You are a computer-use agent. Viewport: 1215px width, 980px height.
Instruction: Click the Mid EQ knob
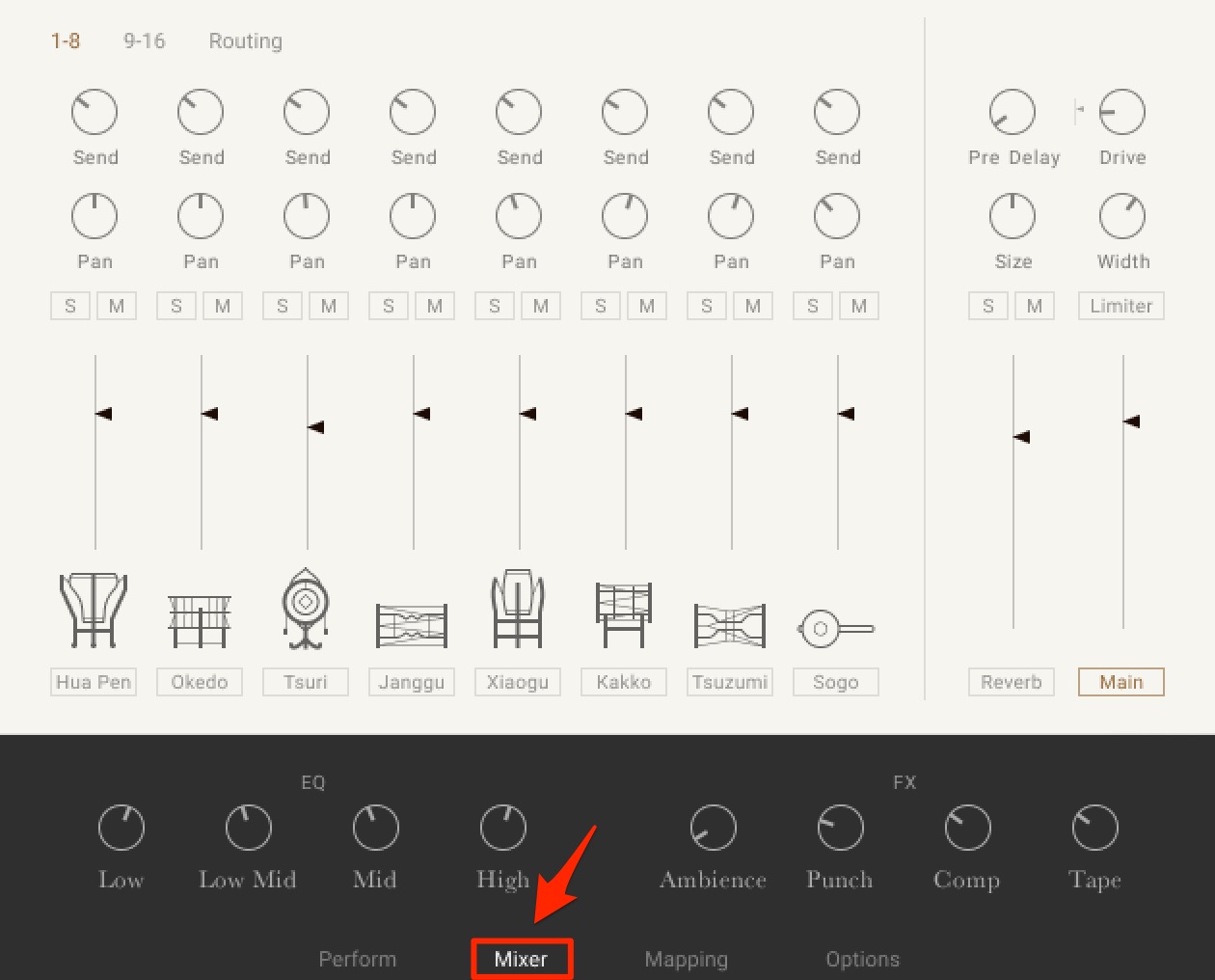[x=376, y=828]
